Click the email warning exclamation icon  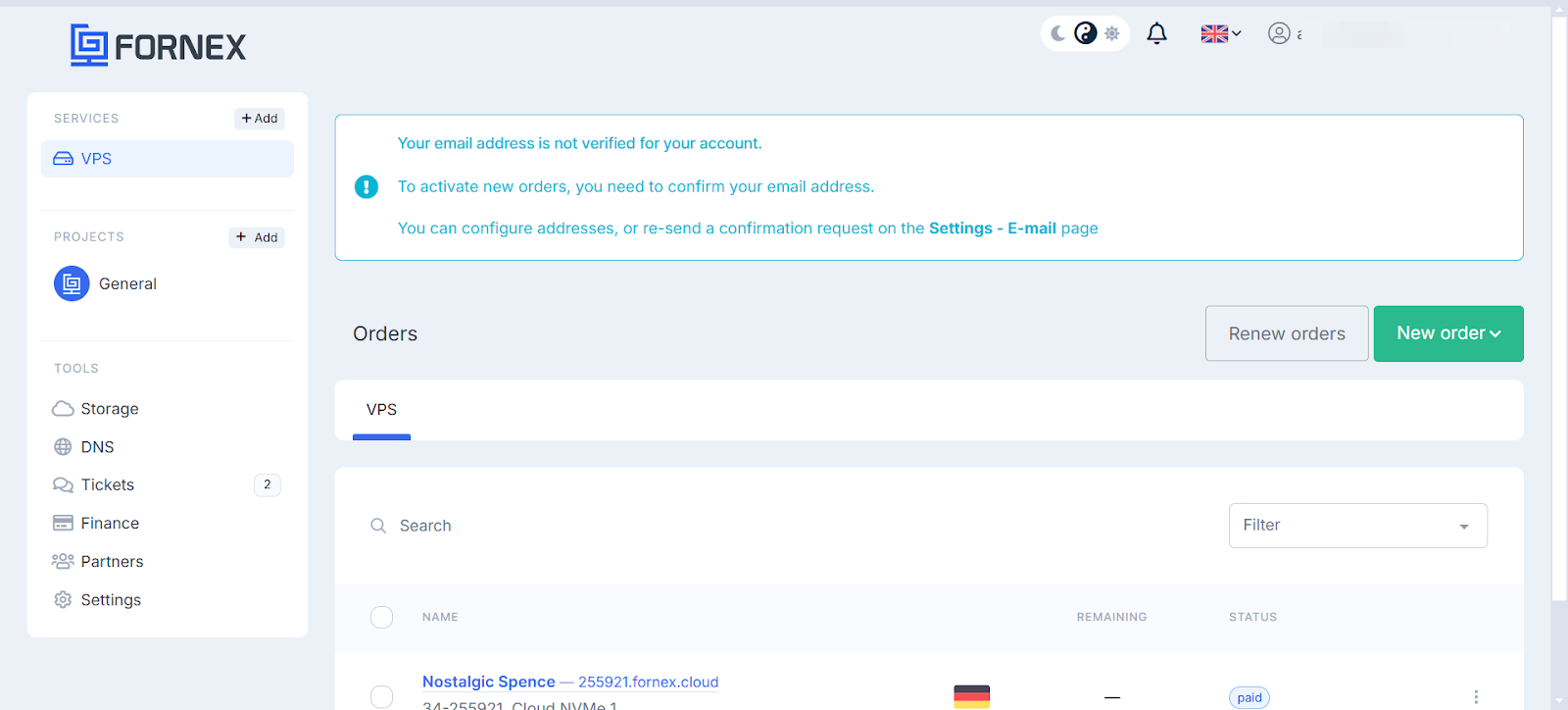pyautogui.click(x=367, y=186)
